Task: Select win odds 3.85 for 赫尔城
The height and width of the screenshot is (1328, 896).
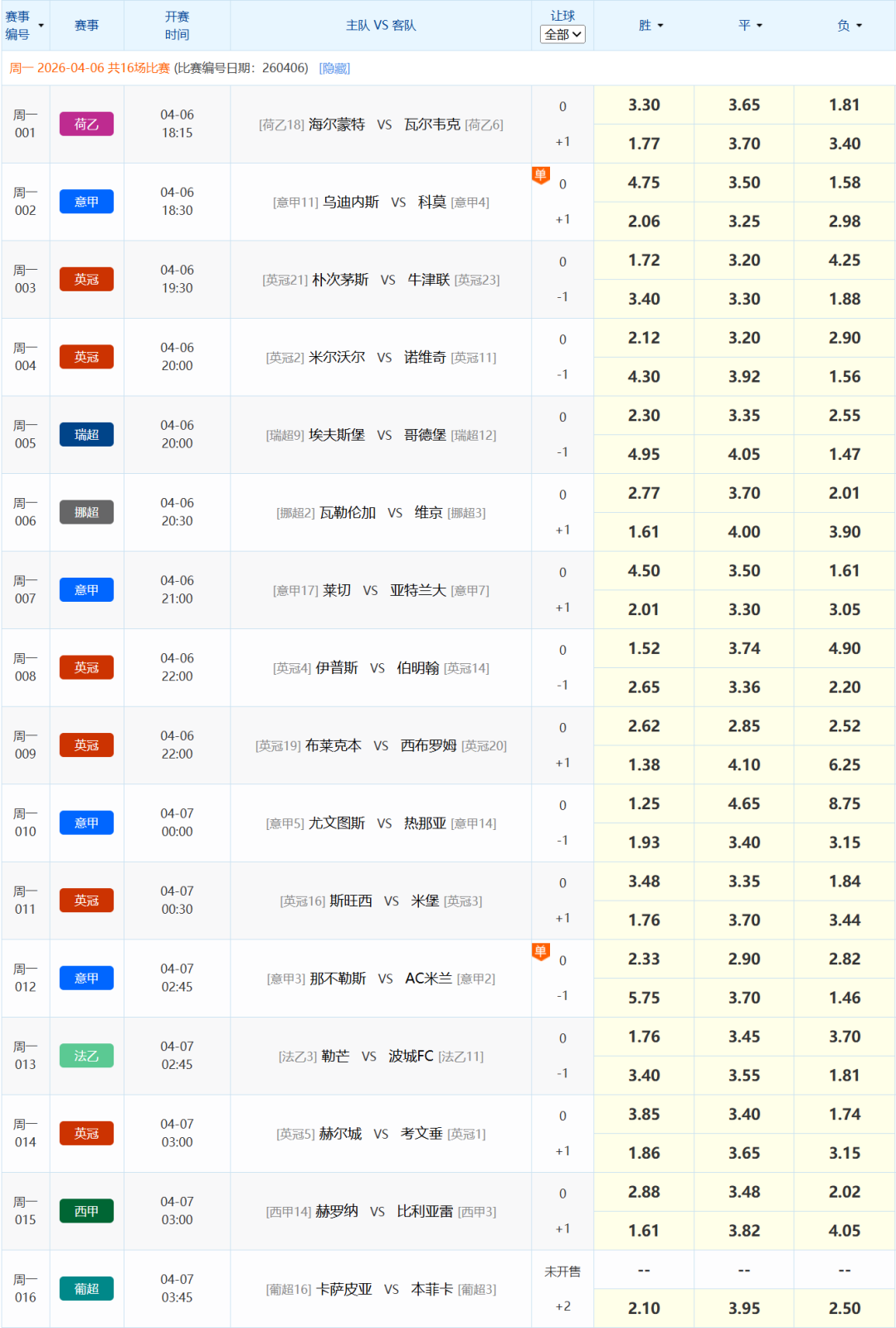Action: [x=644, y=1114]
